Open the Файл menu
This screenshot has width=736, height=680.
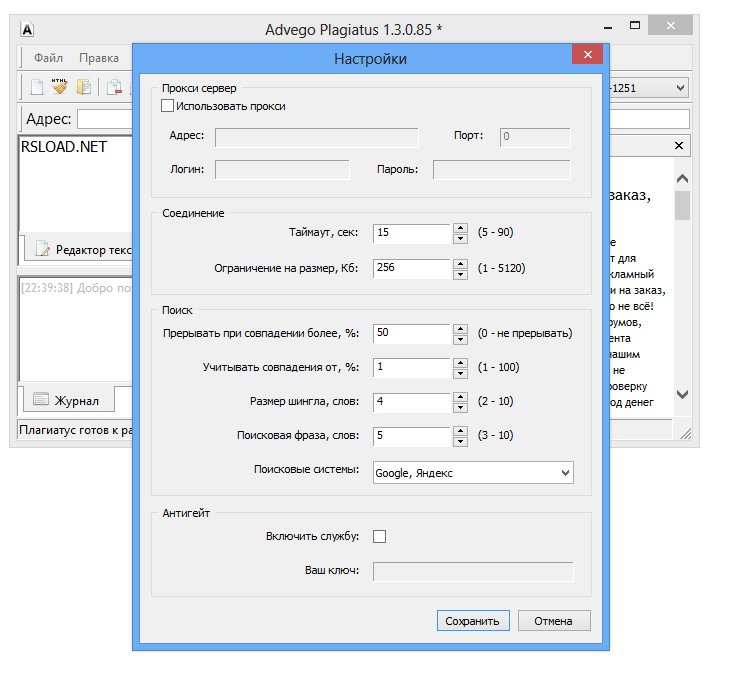(48, 58)
